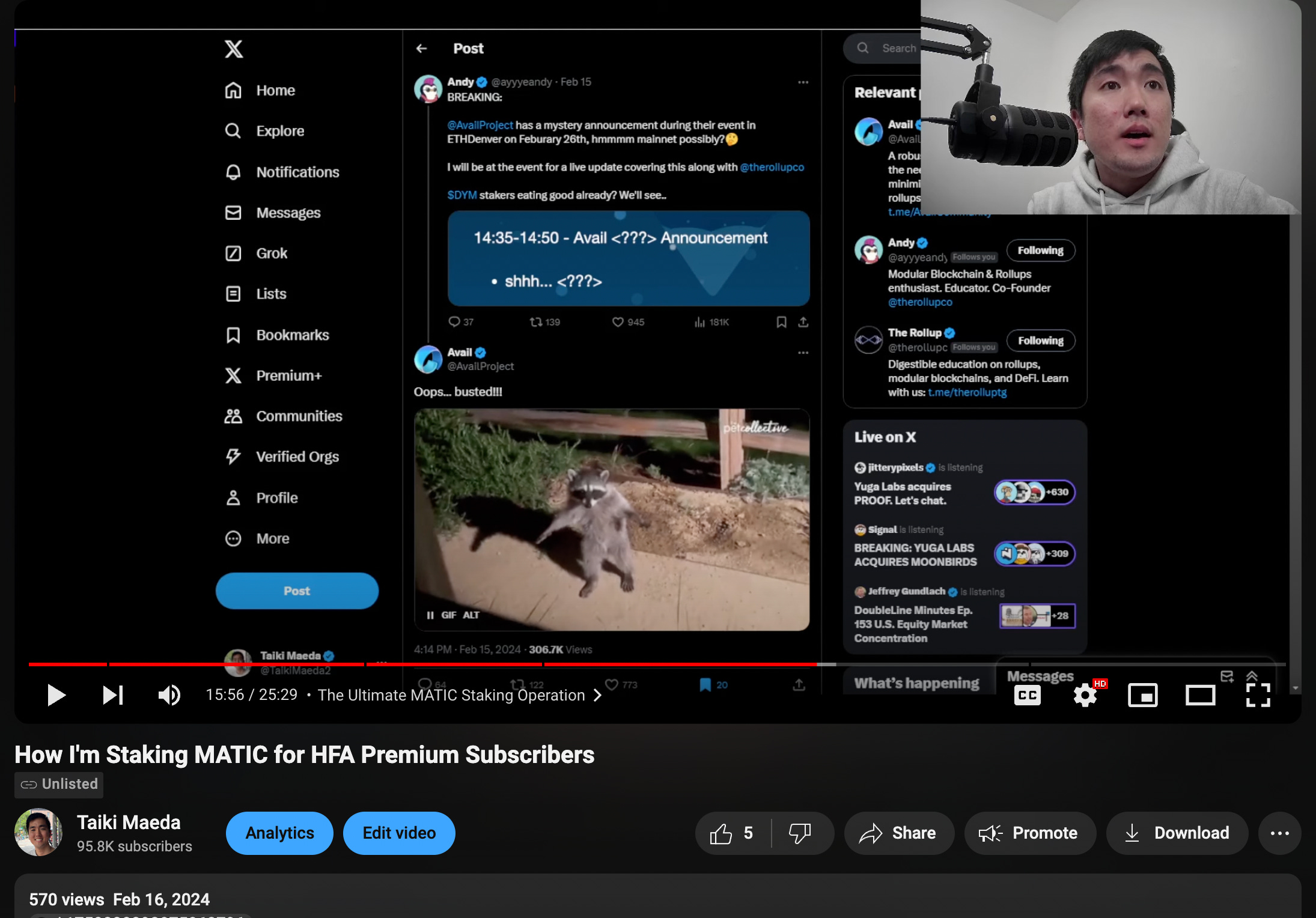Repost Andy's tweet with 139 reposts
The width and height of the screenshot is (1316, 918).
click(x=544, y=323)
